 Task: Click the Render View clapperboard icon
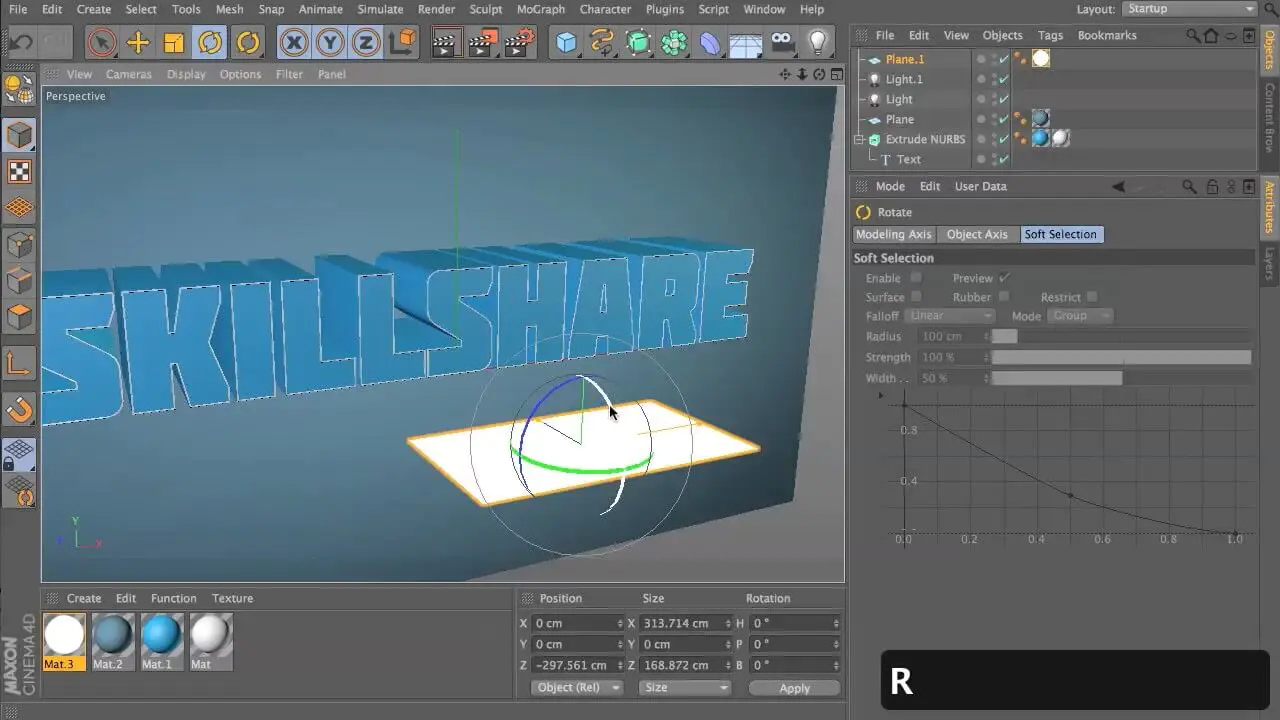pyautogui.click(x=446, y=42)
